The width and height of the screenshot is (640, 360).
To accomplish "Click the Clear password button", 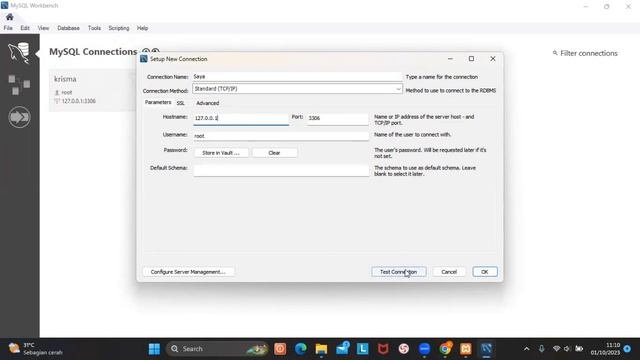I will coord(274,153).
